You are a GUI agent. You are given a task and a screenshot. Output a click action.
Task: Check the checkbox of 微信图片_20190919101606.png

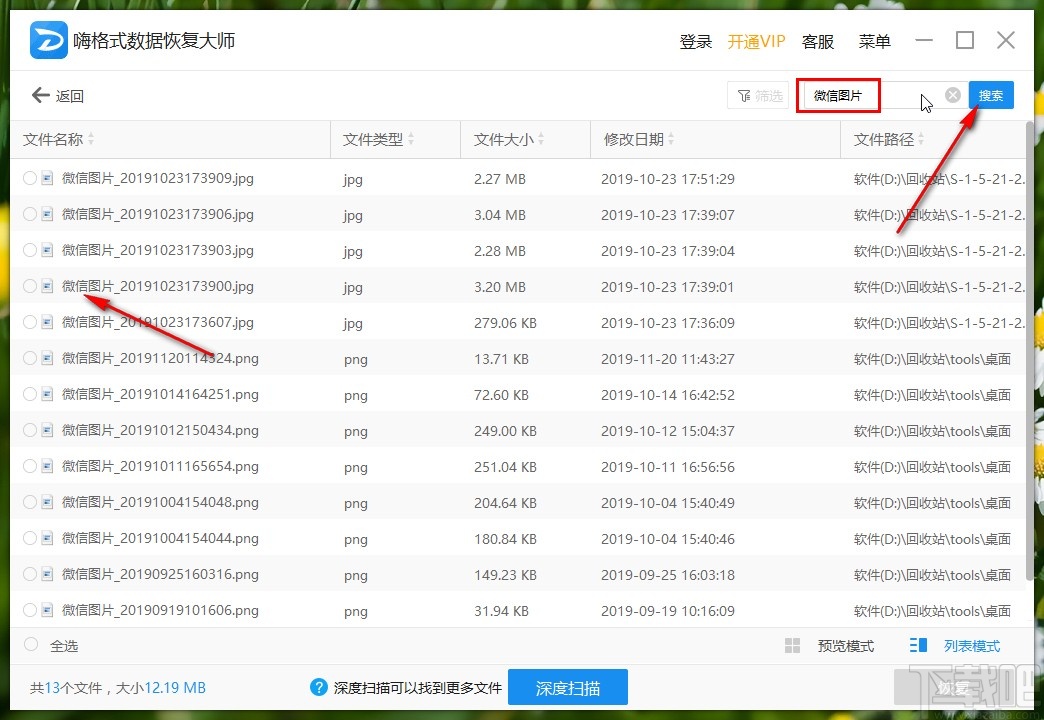point(29,610)
